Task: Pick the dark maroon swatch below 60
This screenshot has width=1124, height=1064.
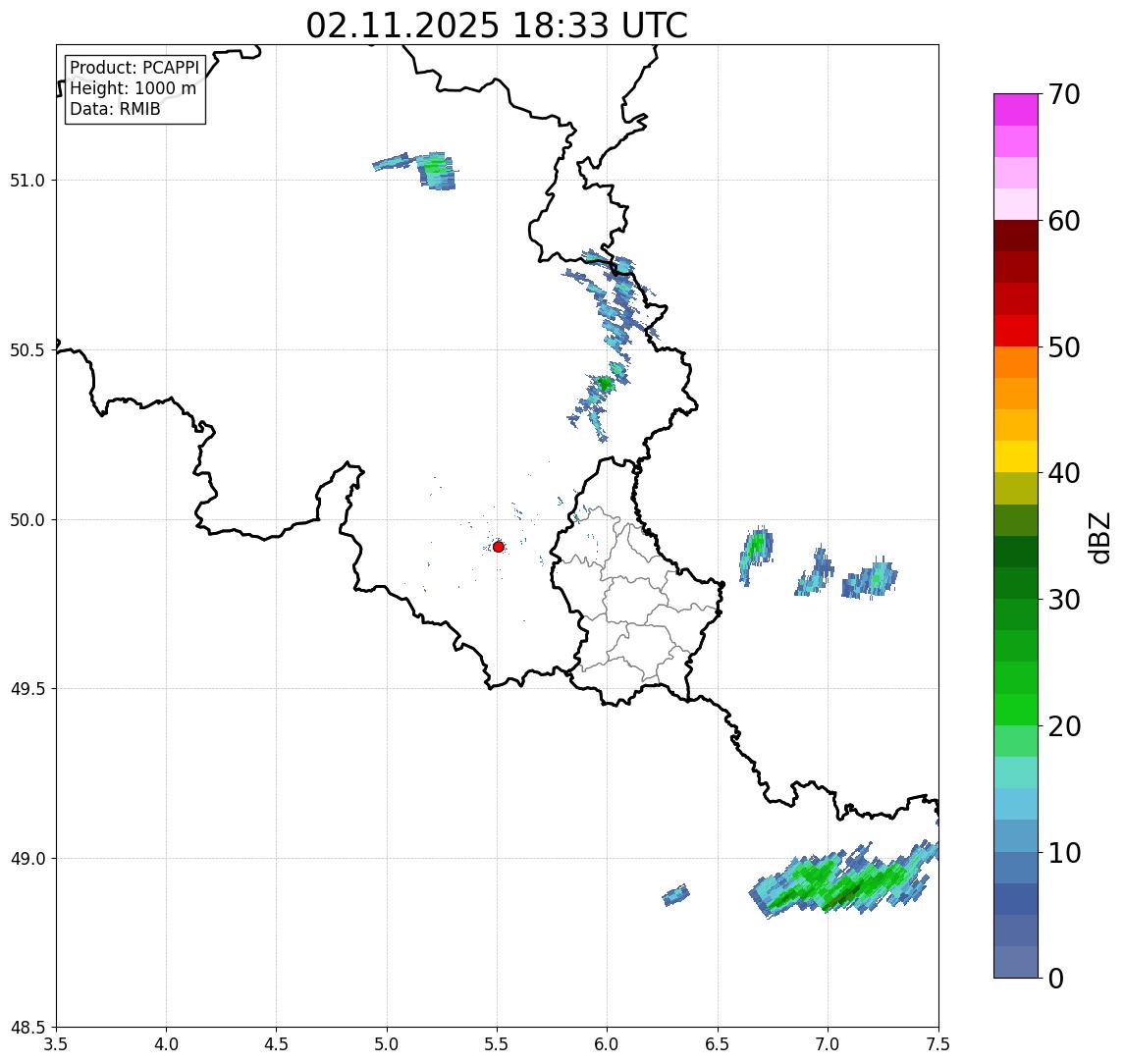Action: 1016,236
